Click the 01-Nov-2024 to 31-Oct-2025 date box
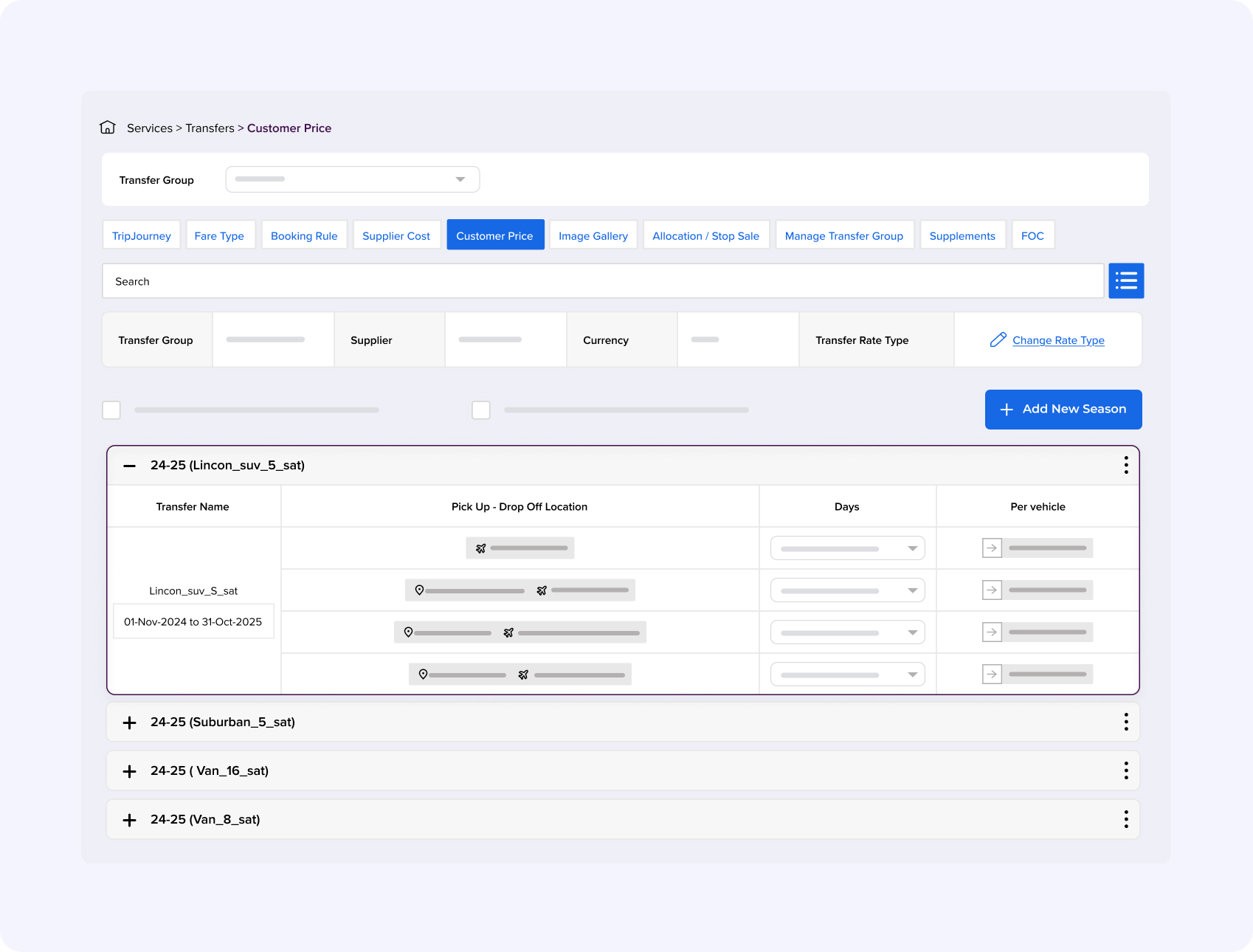 point(193,621)
